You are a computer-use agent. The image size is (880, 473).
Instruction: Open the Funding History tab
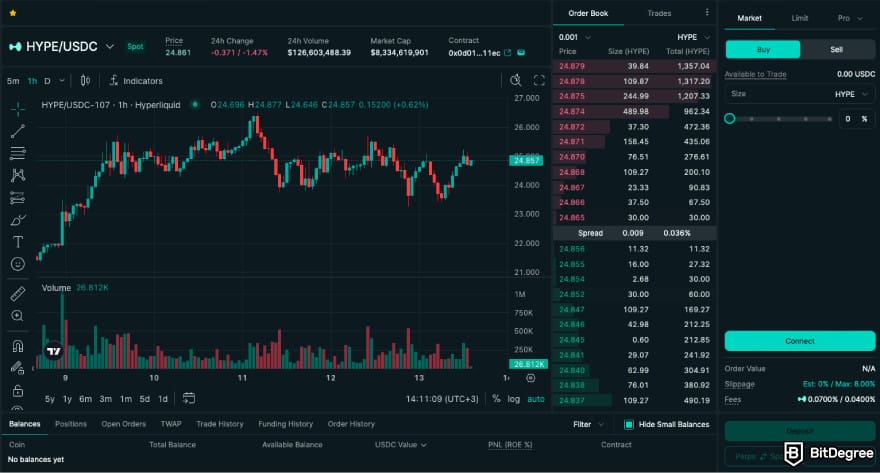[x=286, y=424]
